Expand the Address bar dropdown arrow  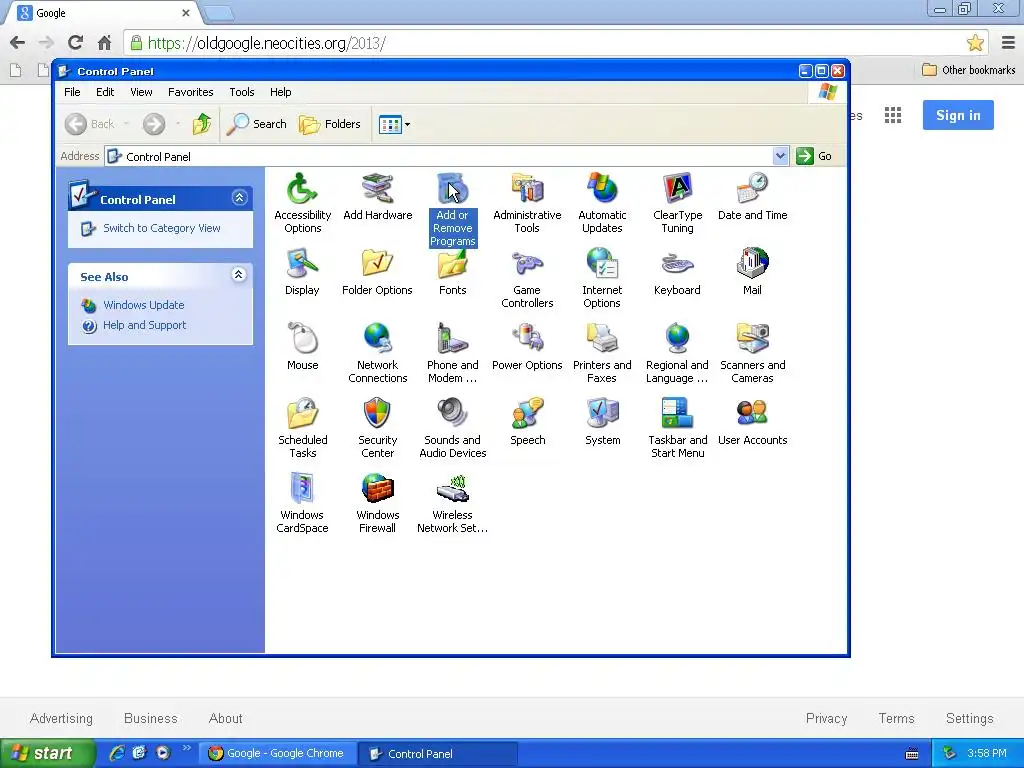[x=780, y=156]
